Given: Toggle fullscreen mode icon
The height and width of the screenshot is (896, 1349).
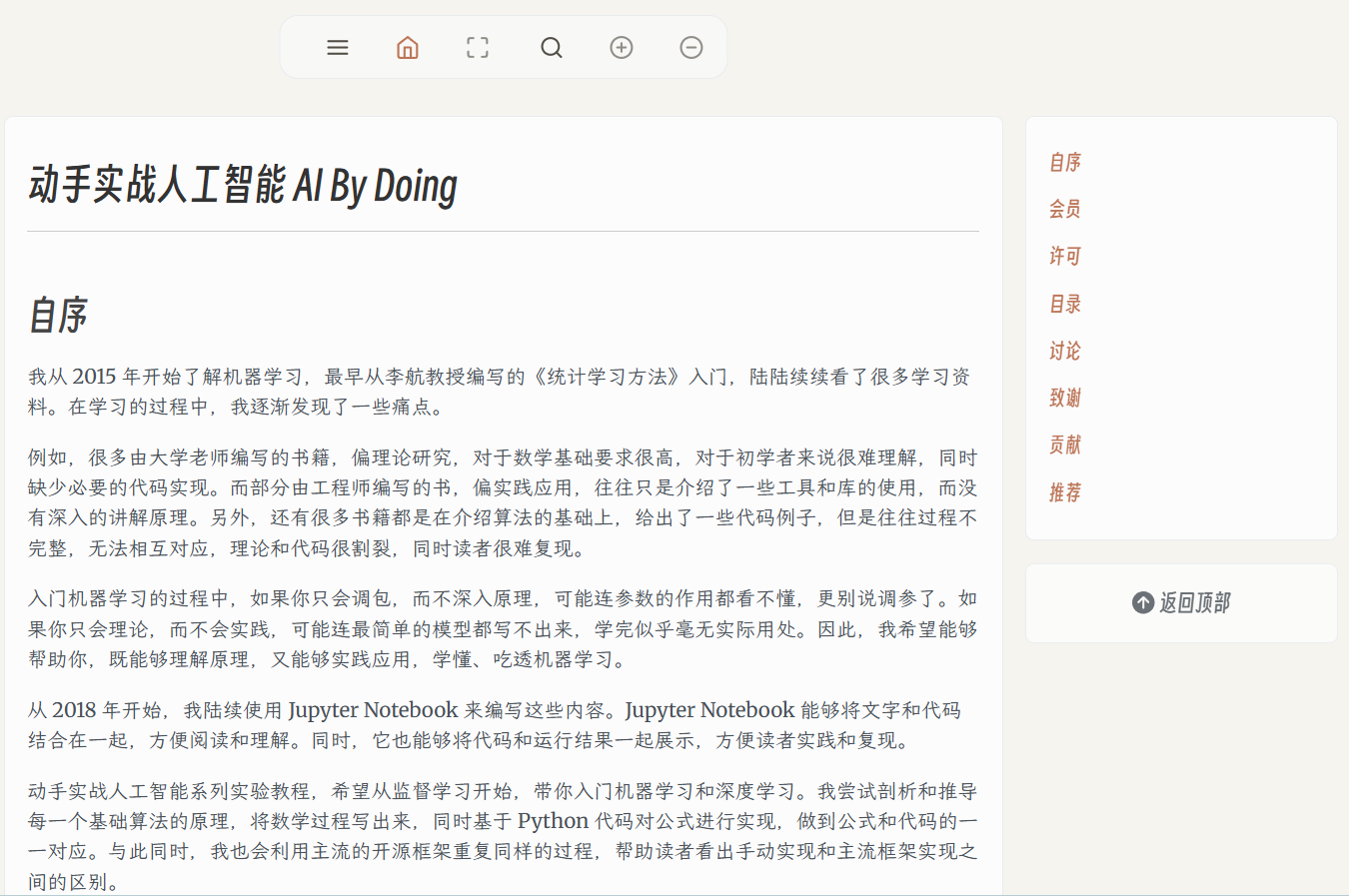Looking at the screenshot, I should (x=478, y=48).
